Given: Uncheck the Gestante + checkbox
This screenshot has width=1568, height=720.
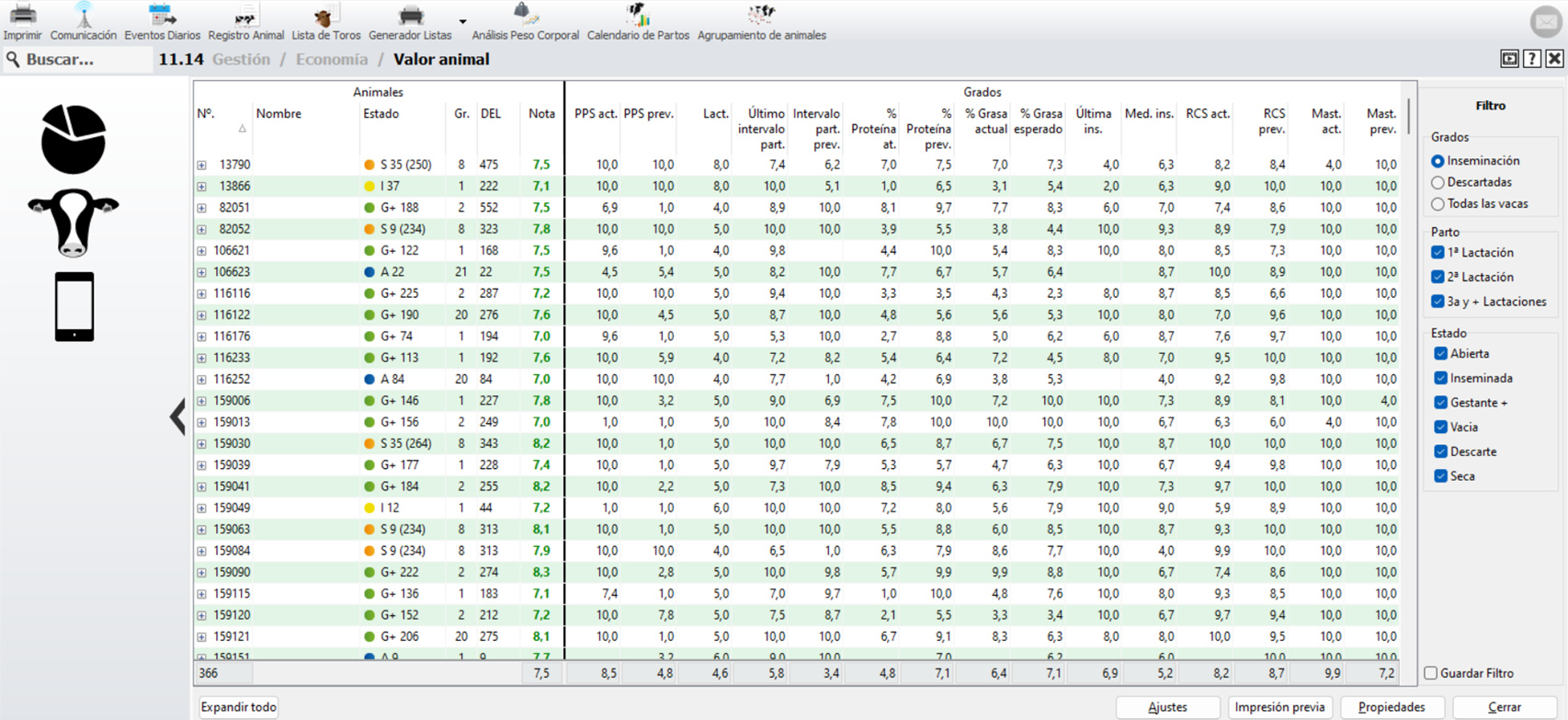Looking at the screenshot, I should [x=1440, y=403].
